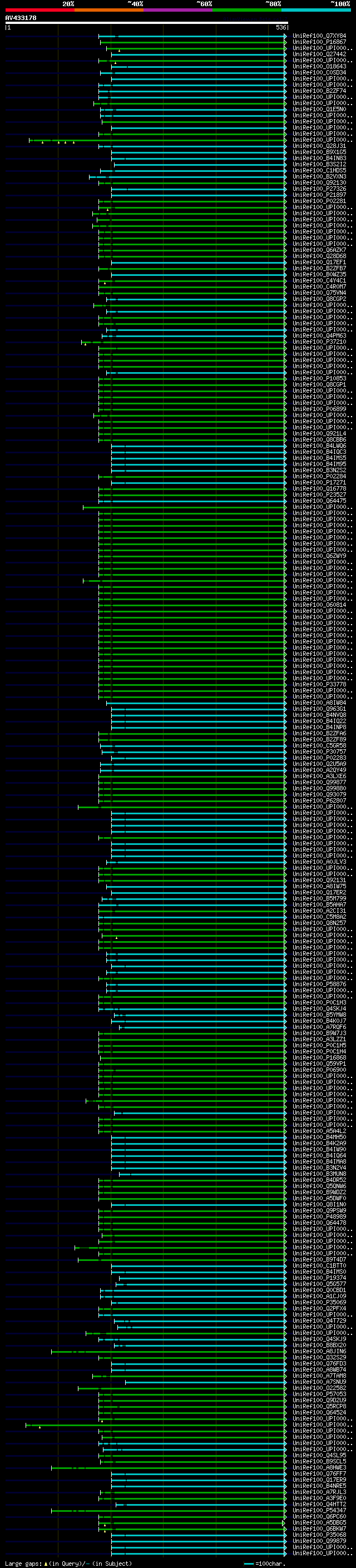Select hit label UniRef100_B9X1G5
The width and height of the screenshot is (356, 1568).
click(319, 152)
